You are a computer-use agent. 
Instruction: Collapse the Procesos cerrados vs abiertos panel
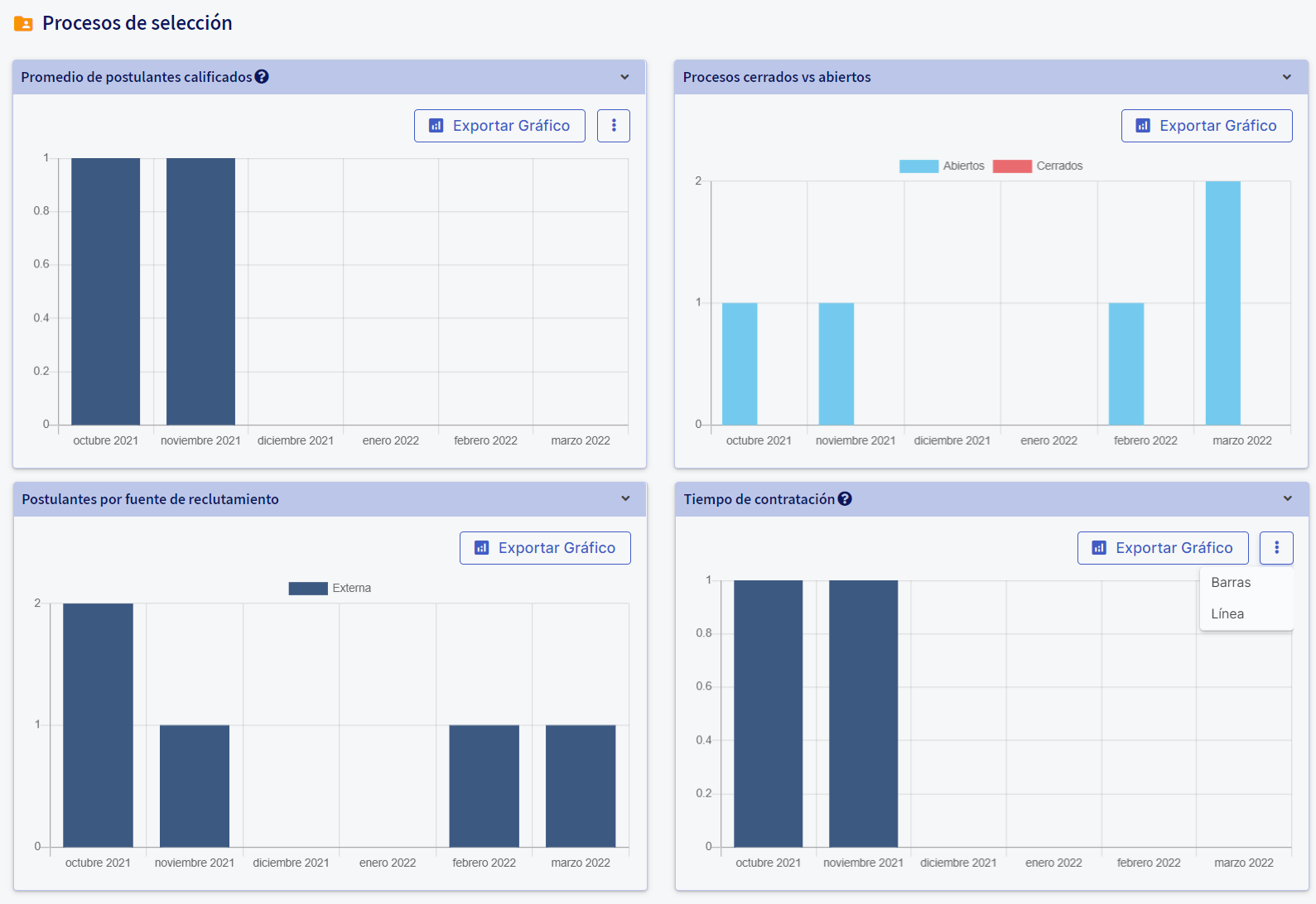point(1287,77)
